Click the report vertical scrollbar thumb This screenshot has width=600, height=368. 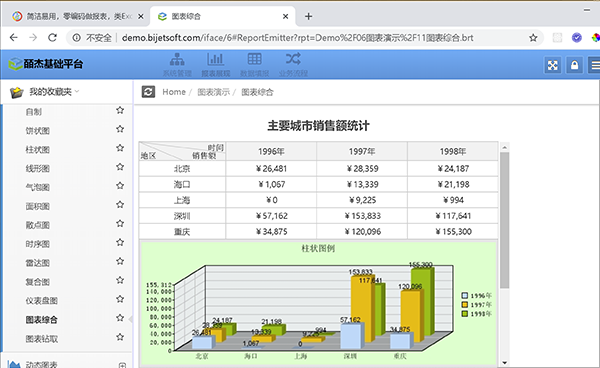[x=505, y=220]
